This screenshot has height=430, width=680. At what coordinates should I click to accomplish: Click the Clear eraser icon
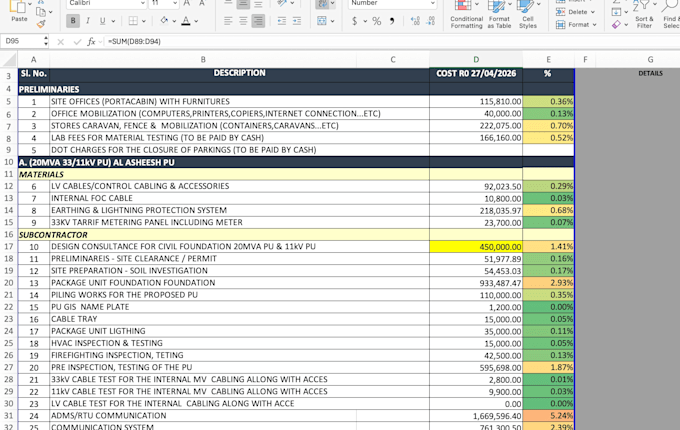616,25
